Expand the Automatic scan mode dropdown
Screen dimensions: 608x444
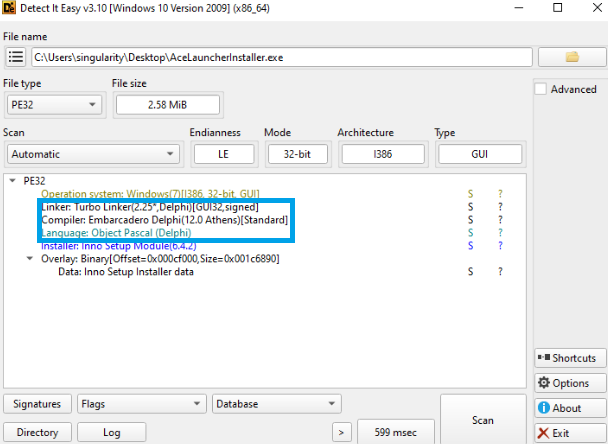click(x=93, y=154)
